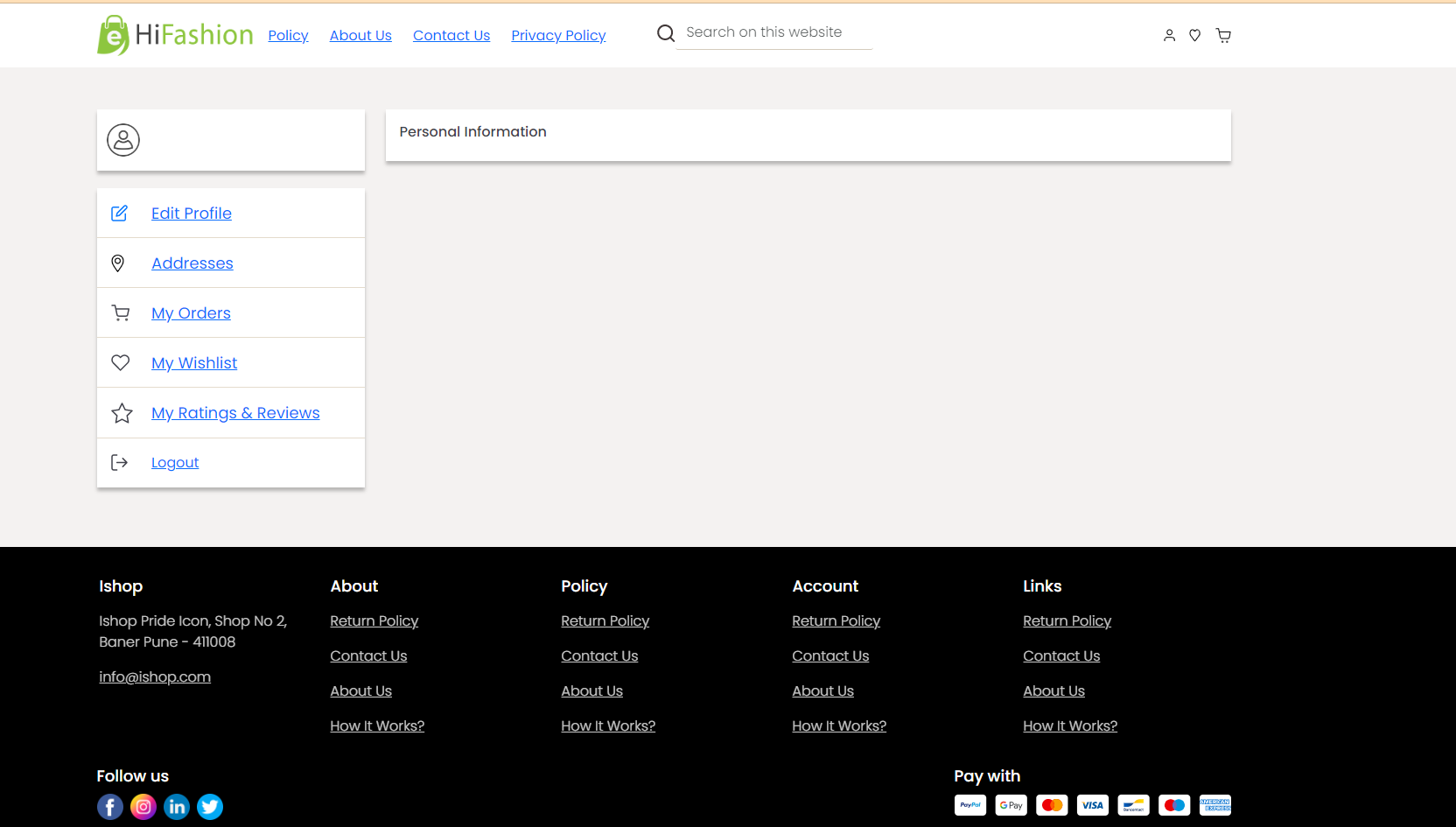Click the heart icon beside My Wishlist
This screenshot has width=1456, height=827.
pyautogui.click(x=121, y=362)
